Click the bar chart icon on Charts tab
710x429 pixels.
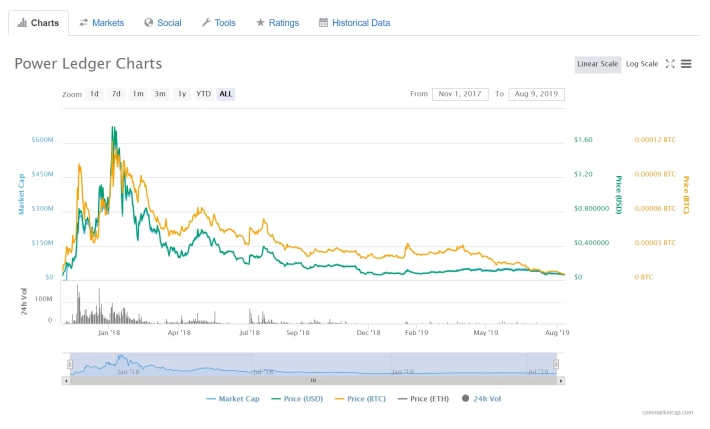(22, 23)
